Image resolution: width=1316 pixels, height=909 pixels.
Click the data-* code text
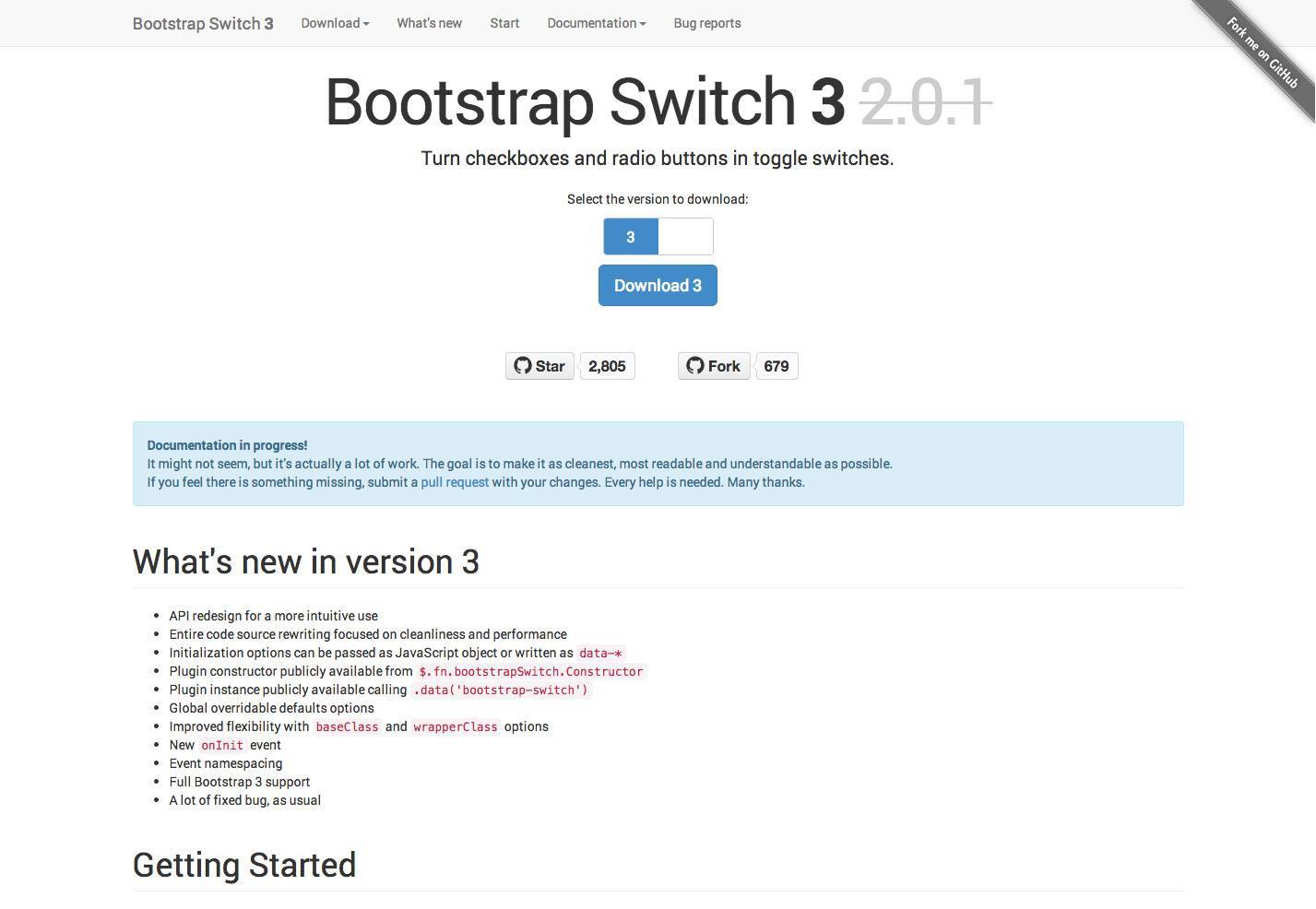click(x=601, y=653)
